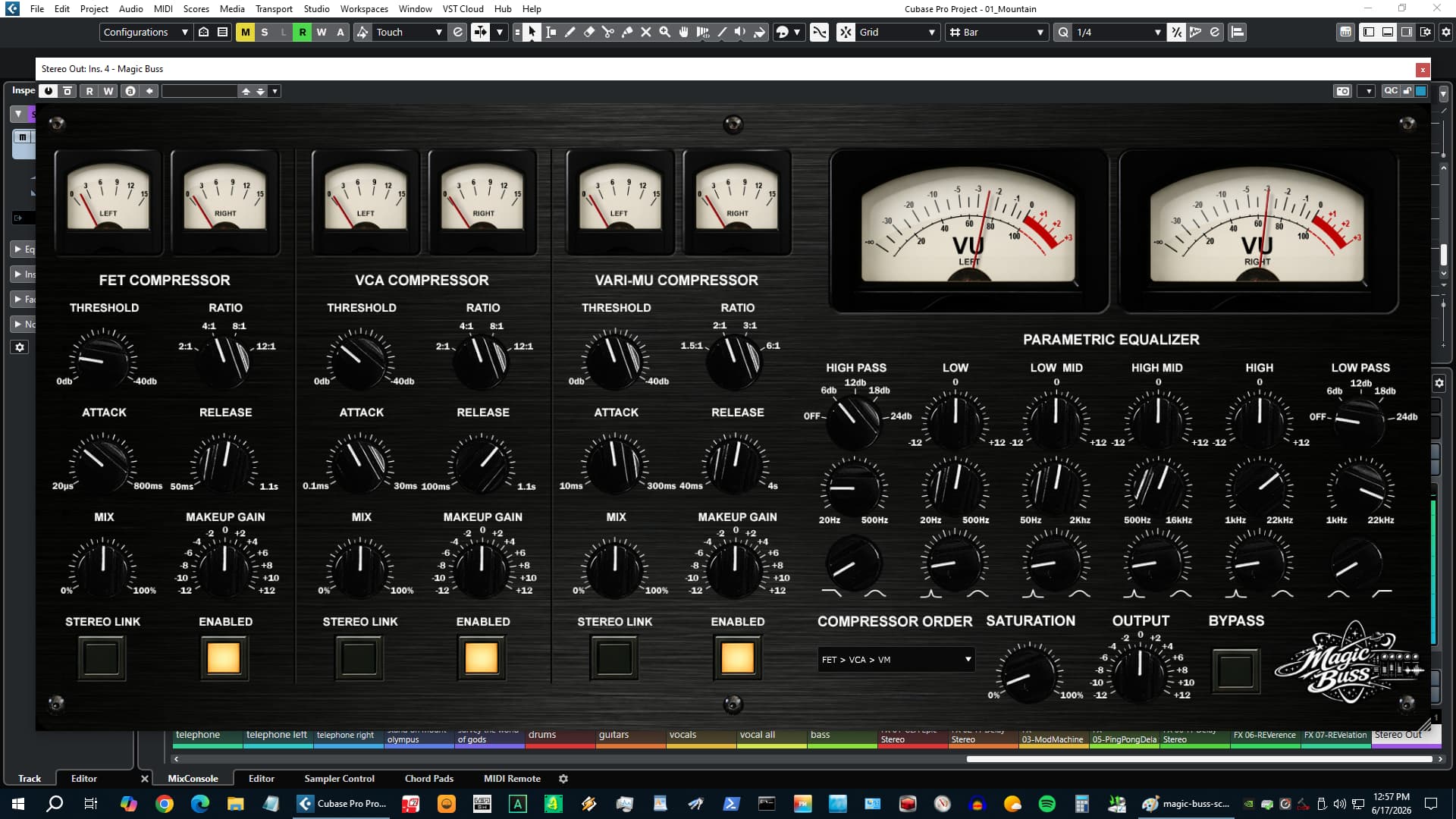Screen dimensions: 1456x819
Task: Select the Line tool
Action: (x=721, y=32)
